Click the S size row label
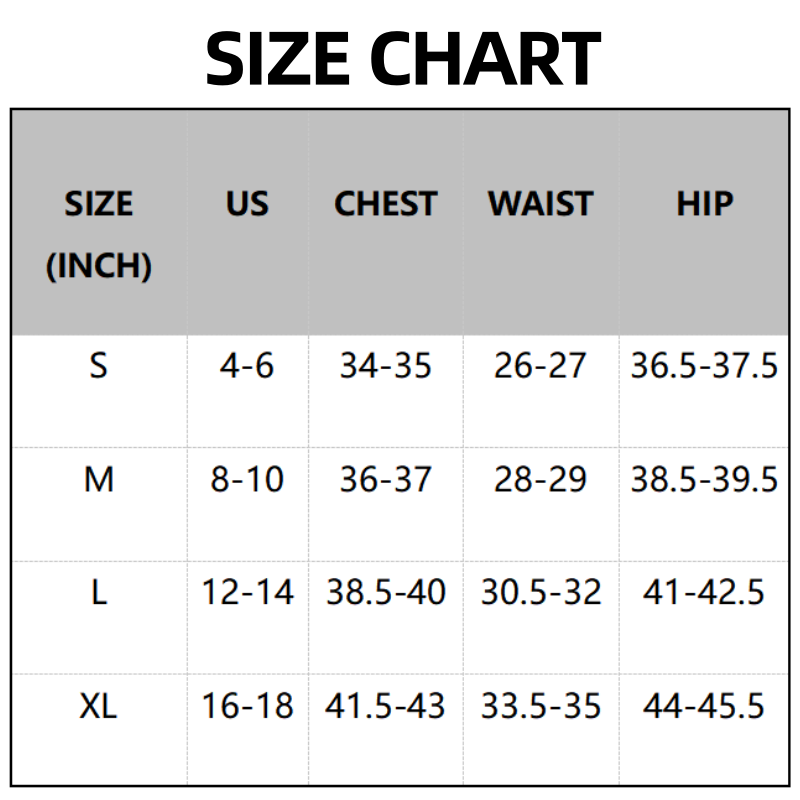 pyautogui.click(x=98, y=366)
